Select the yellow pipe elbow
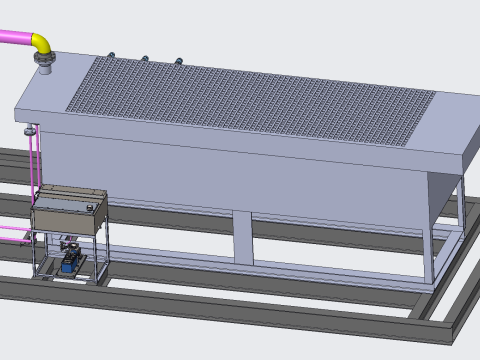 click(x=41, y=43)
